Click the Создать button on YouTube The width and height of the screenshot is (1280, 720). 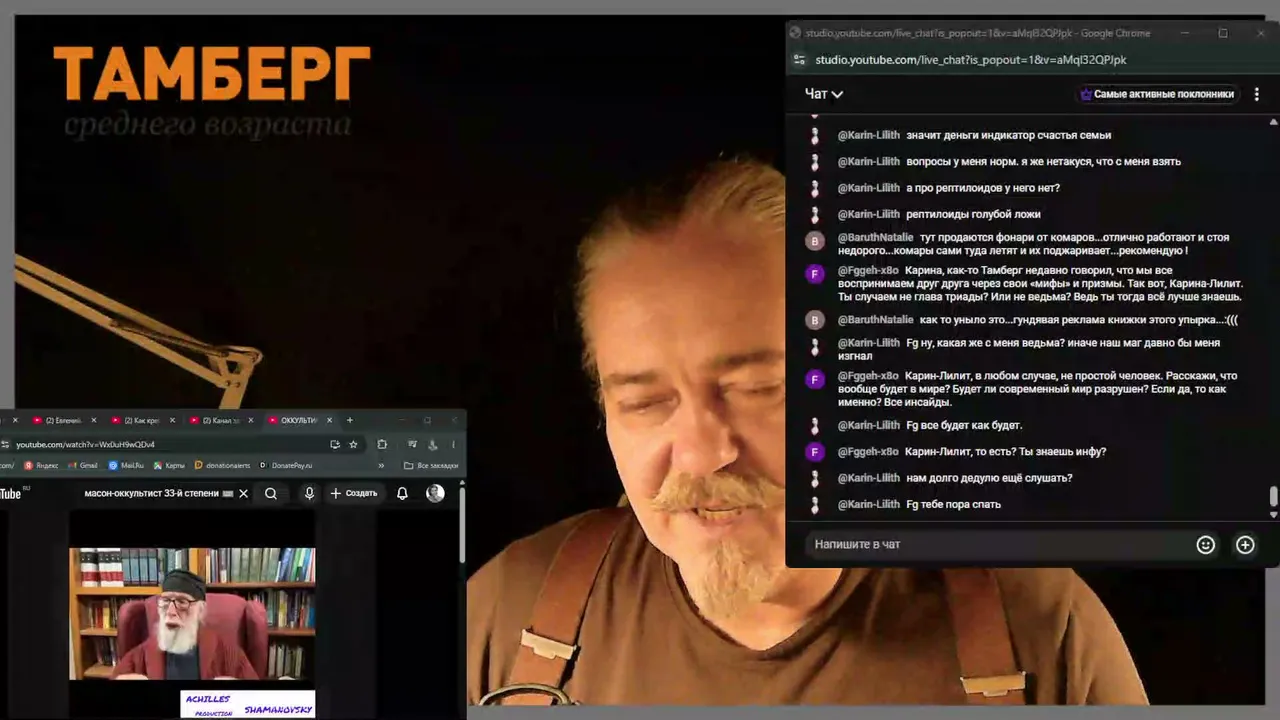[354, 493]
